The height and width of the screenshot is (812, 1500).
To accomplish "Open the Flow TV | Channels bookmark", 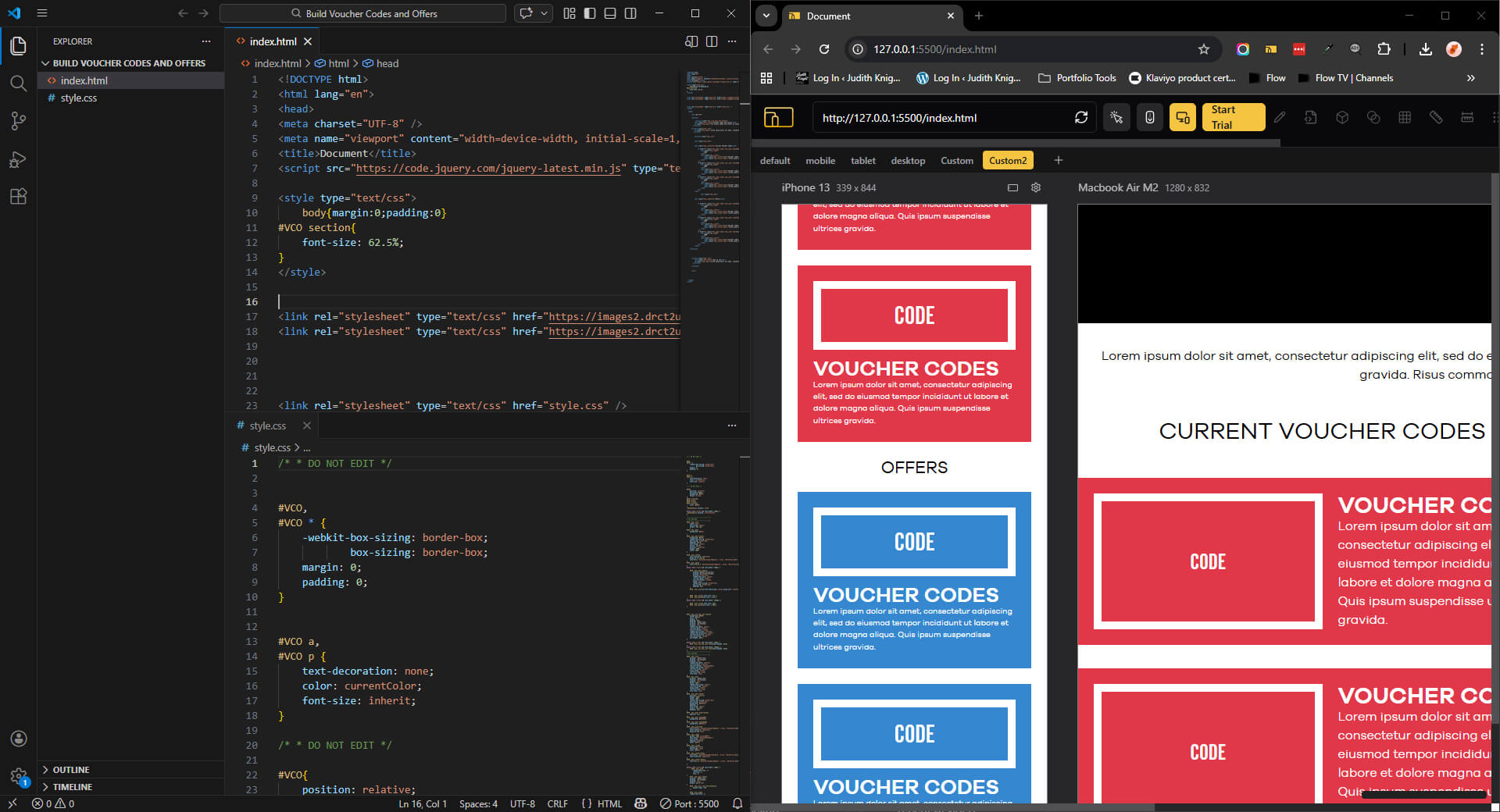I will coord(1345,78).
